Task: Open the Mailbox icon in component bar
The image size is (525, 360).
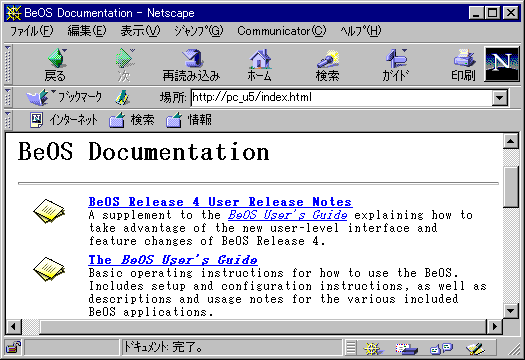Action: point(406,349)
